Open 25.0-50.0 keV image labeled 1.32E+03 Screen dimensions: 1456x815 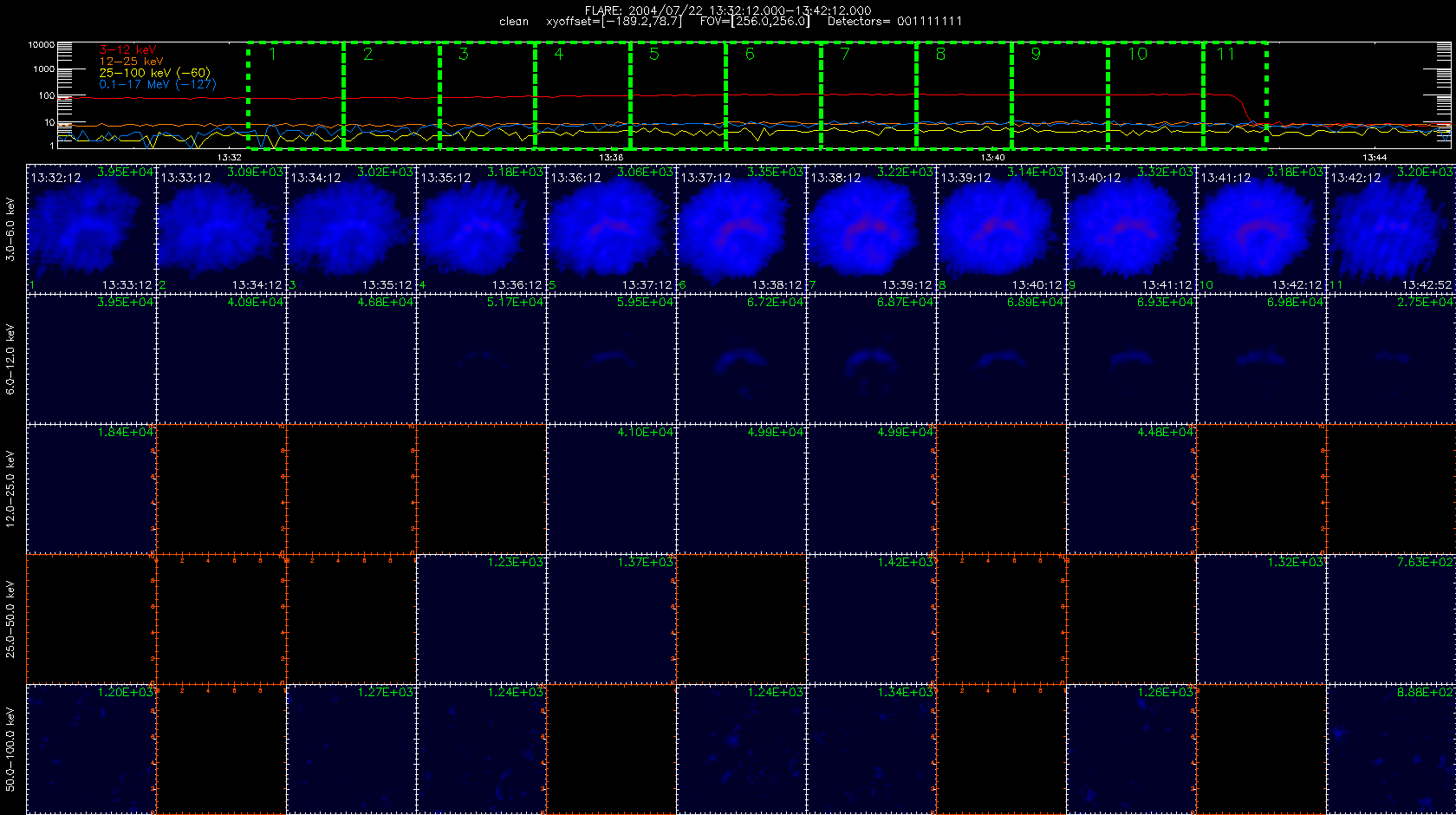(1261, 619)
